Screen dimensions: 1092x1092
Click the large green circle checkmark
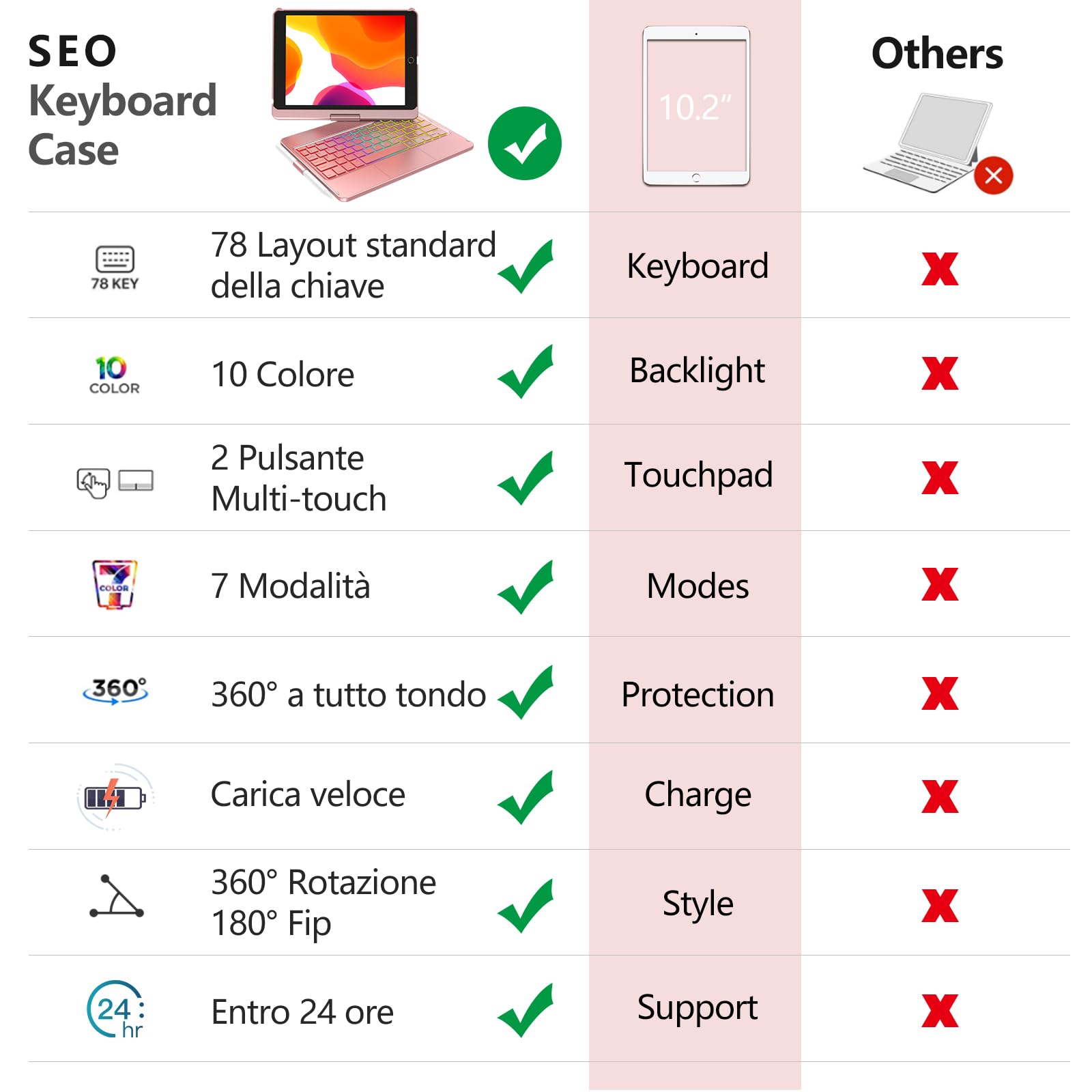tap(524, 143)
